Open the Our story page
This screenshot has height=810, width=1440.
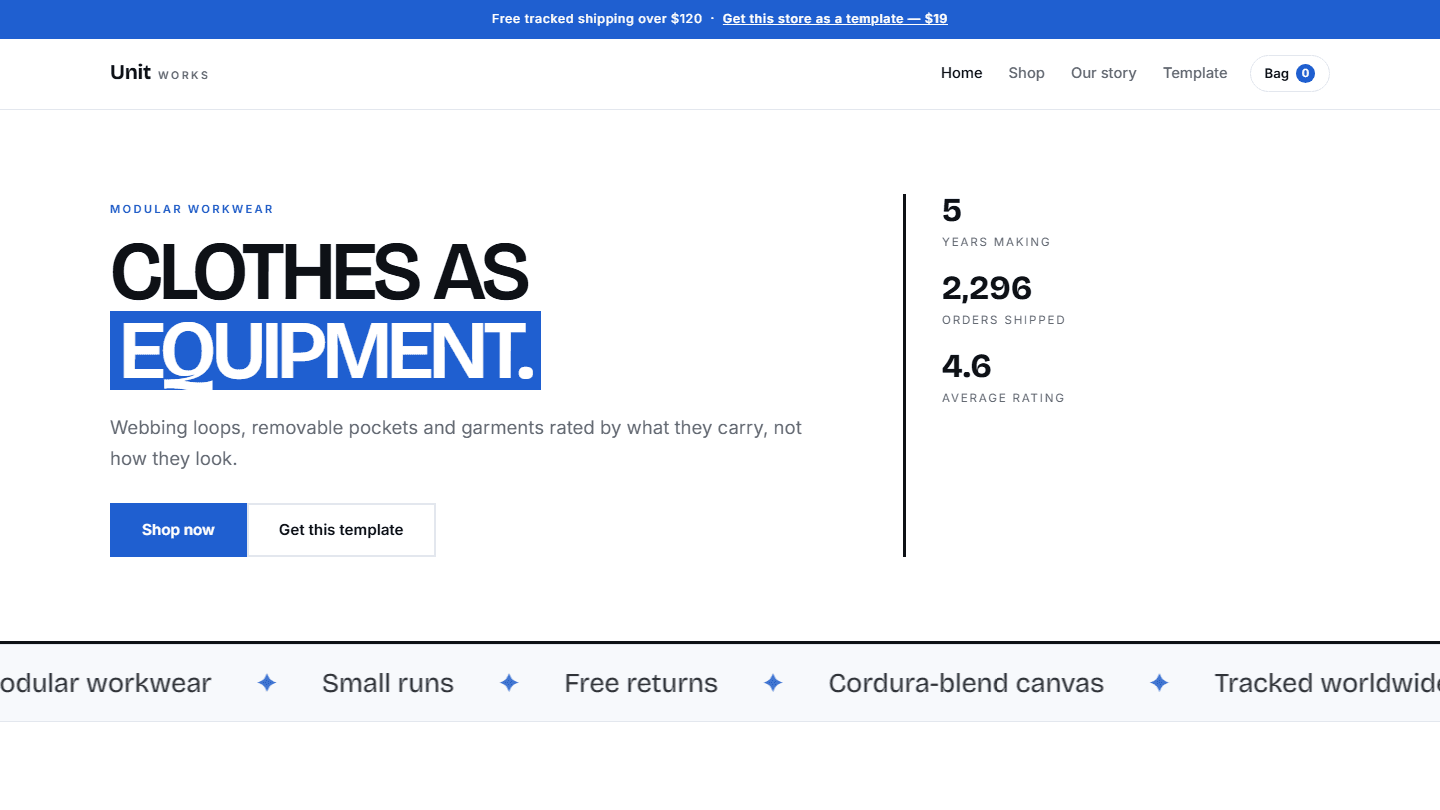point(1103,73)
